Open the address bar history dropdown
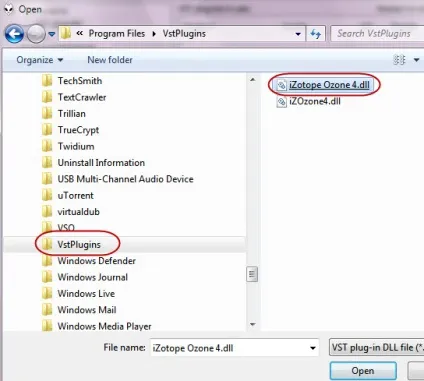Screen dimensions: 424x381 (298, 34)
